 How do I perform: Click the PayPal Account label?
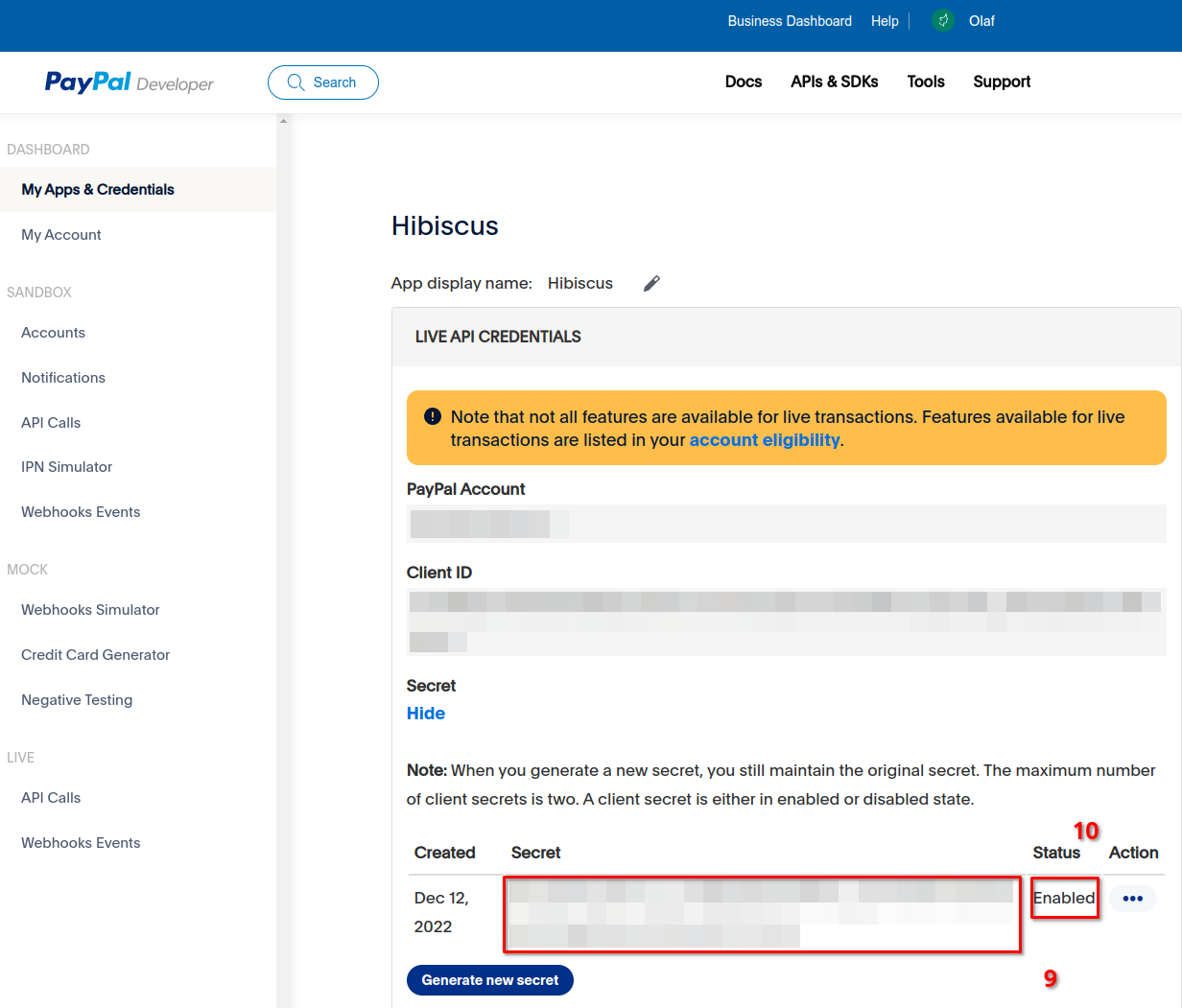click(466, 489)
